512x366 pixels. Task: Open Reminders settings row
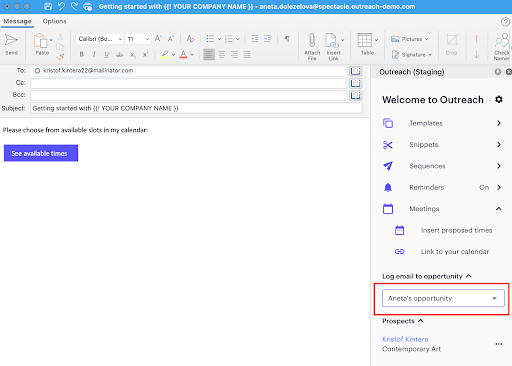click(x=442, y=187)
